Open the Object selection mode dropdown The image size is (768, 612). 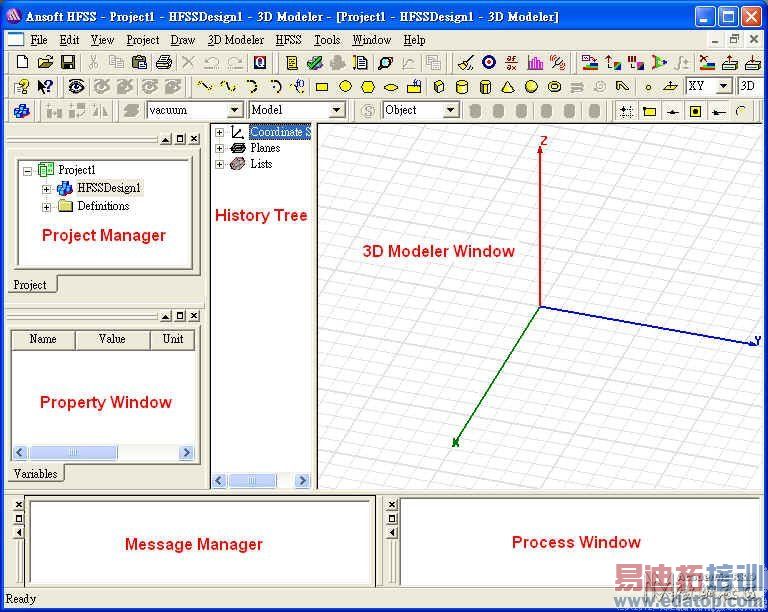(450, 111)
